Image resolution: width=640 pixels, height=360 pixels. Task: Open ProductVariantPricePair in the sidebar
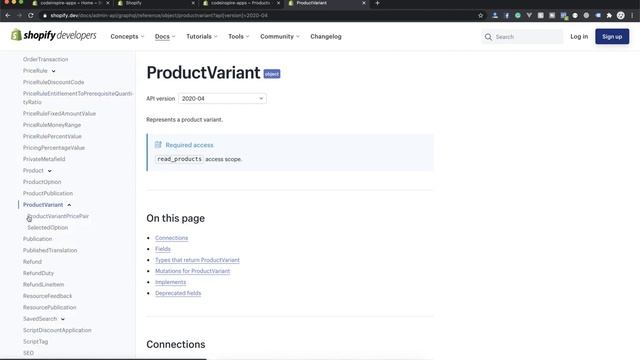(58, 216)
